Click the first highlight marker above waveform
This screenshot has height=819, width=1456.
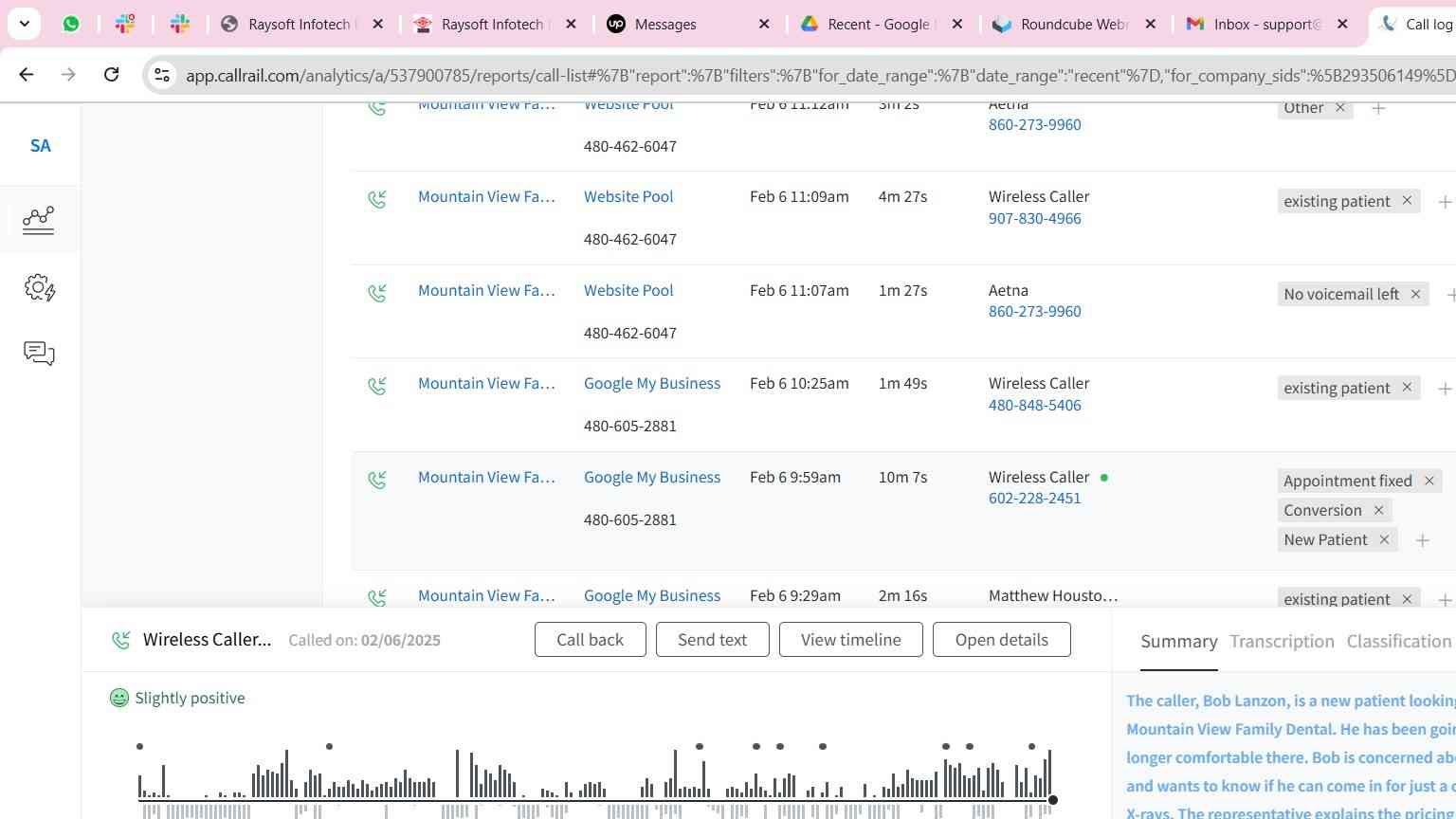pos(139,747)
